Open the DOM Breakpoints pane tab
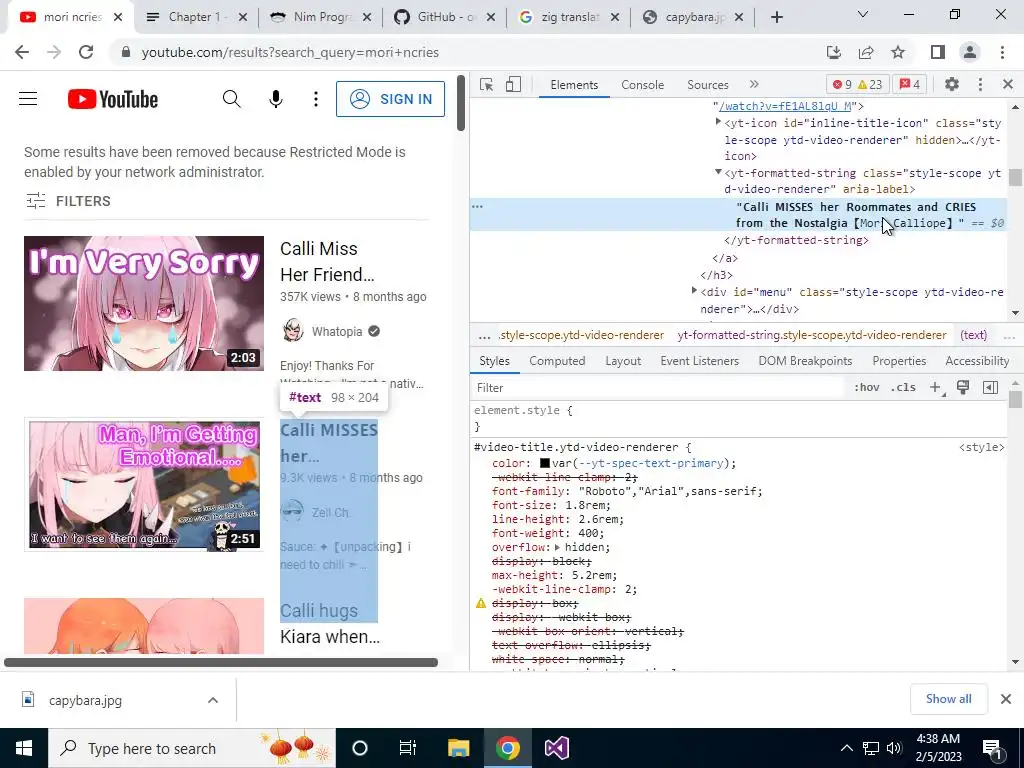 pos(805,361)
